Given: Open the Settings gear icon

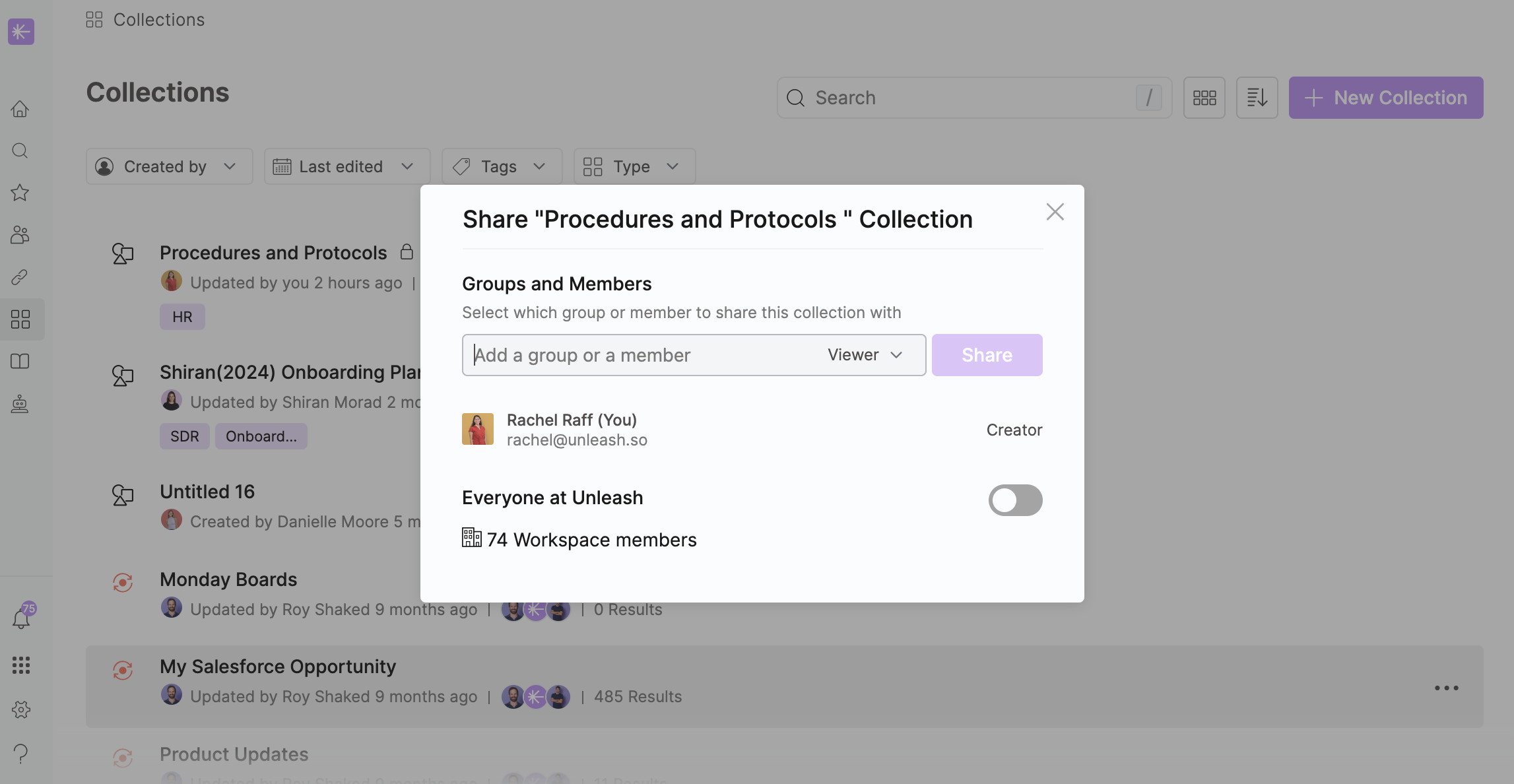Looking at the screenshot, I should tap(21, 709).
